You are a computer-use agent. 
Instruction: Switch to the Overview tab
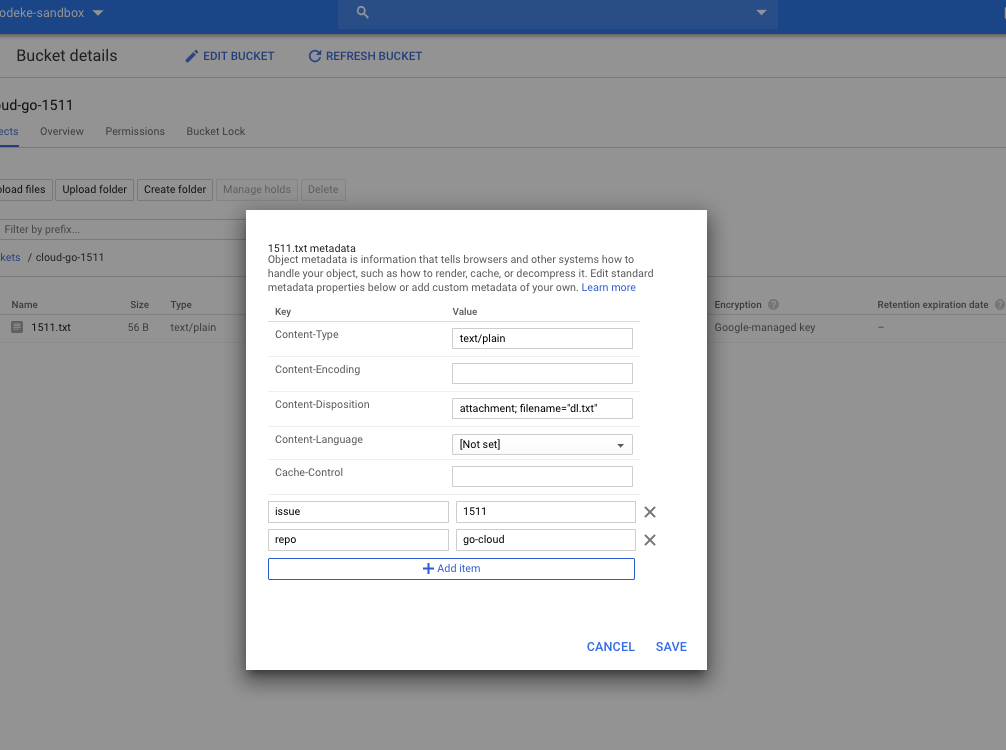click(x=62, y=132)
